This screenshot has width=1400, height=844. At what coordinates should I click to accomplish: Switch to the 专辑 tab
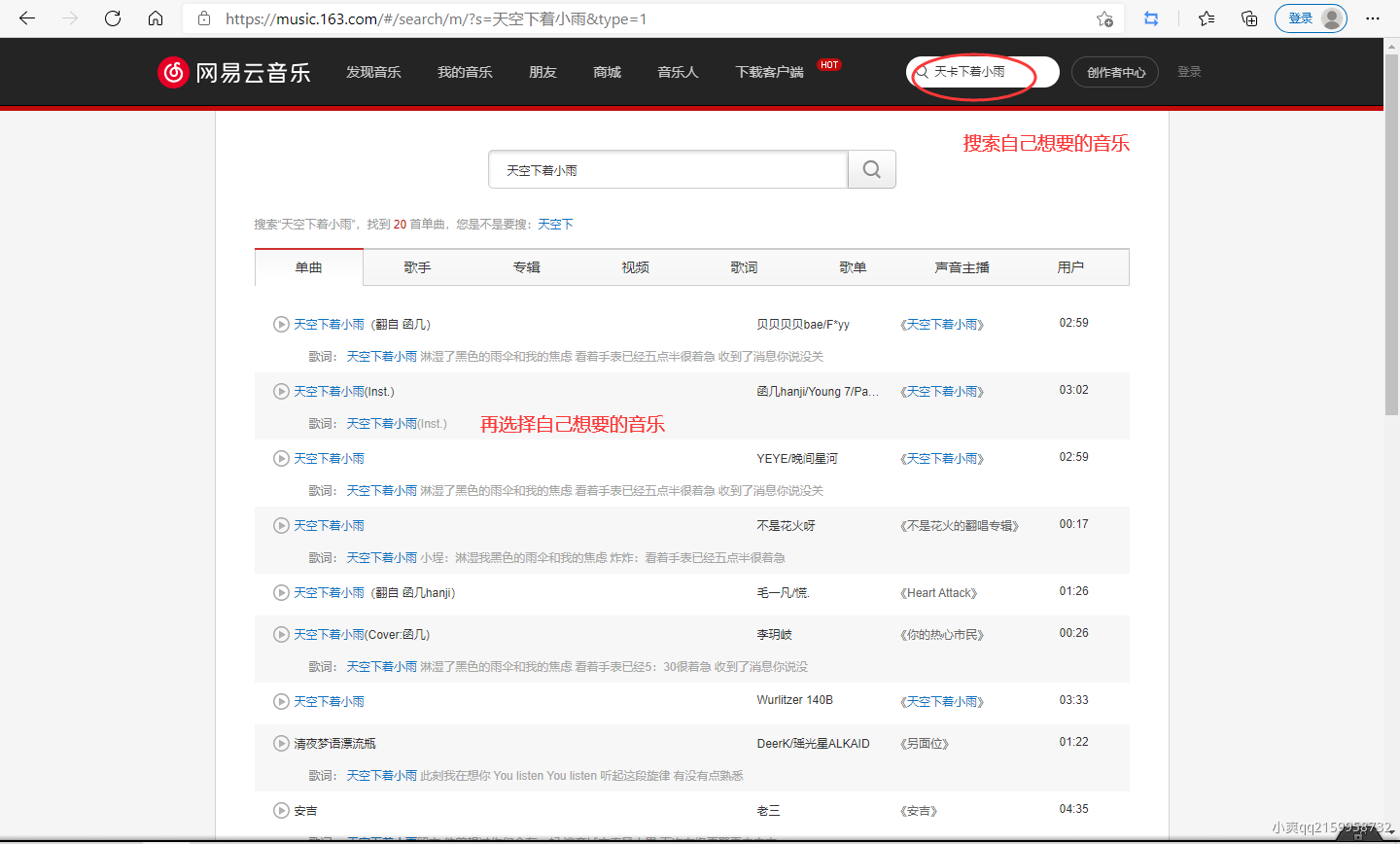pos(527,267)
